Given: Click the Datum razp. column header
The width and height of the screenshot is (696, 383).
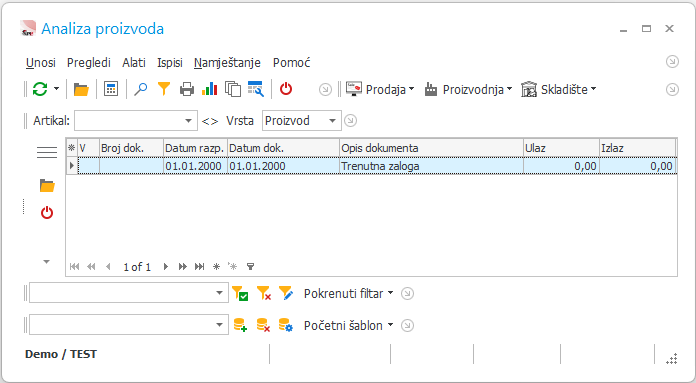Looking at the screenshot, I should tap(195, 148).
